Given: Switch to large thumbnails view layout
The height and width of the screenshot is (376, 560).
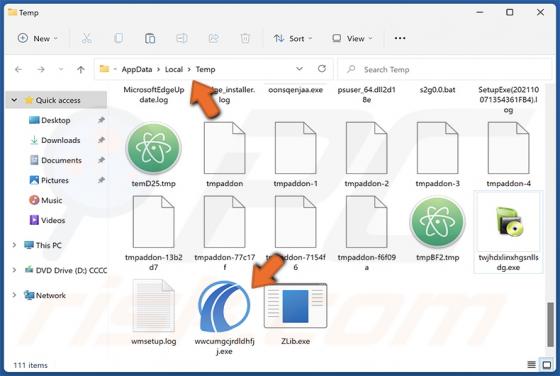Looking at the screenshot, I should click(547, 364).
